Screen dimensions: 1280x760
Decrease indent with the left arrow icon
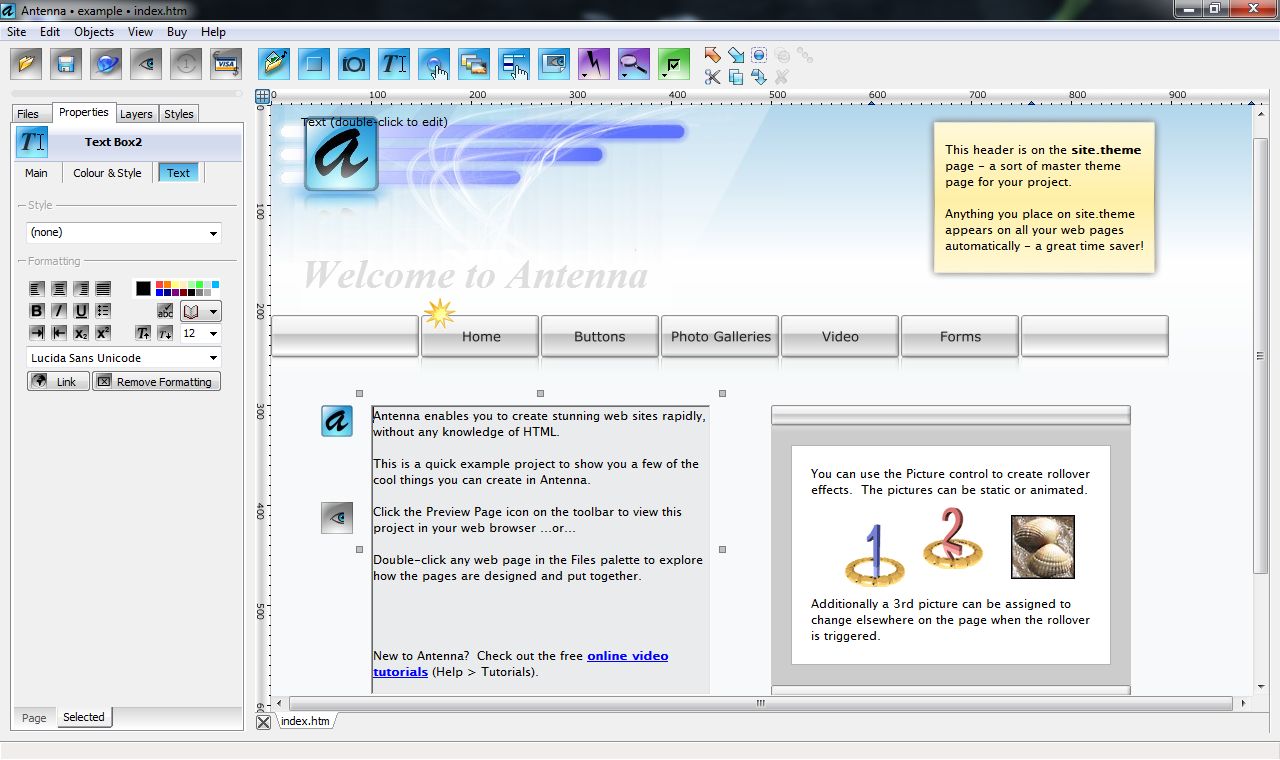point(59,333)
